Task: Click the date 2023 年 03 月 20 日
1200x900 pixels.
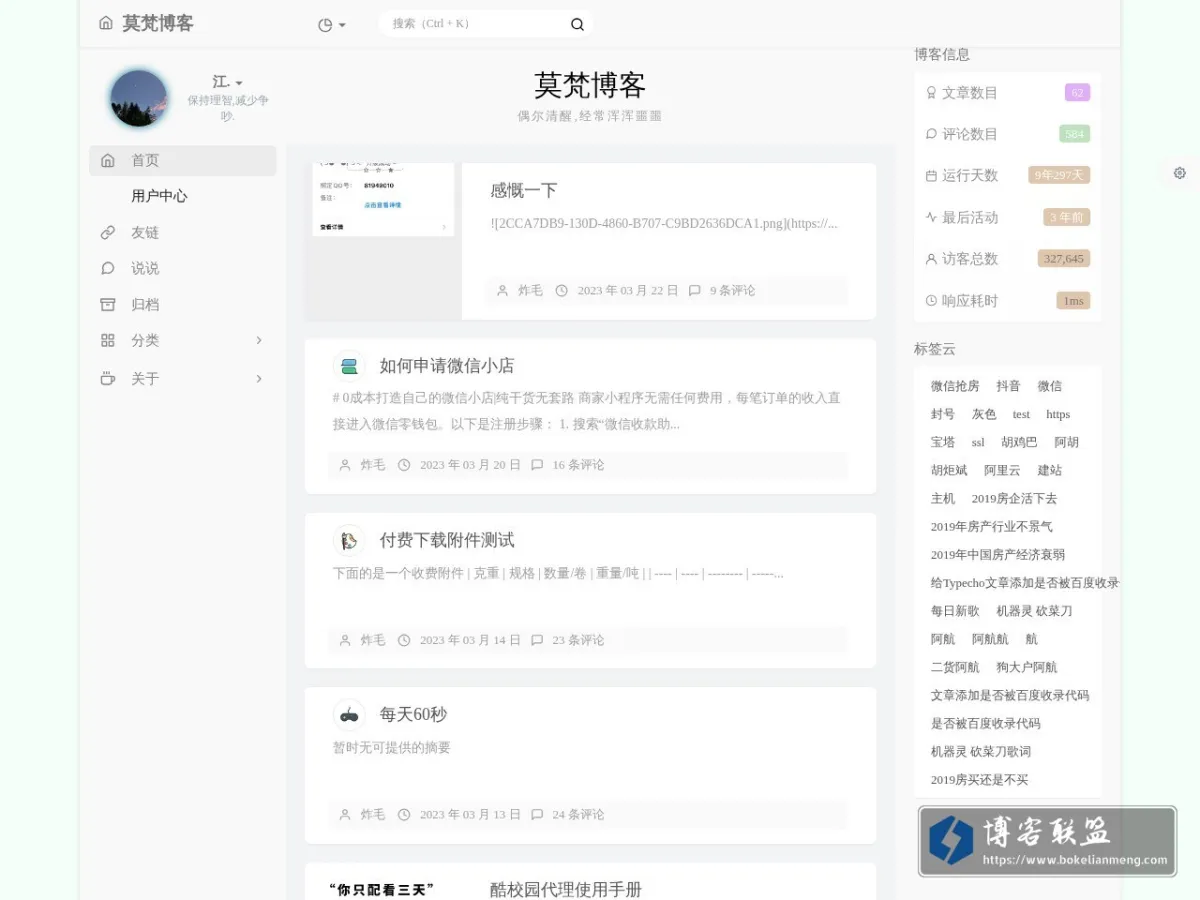Action: coord(470,465)
